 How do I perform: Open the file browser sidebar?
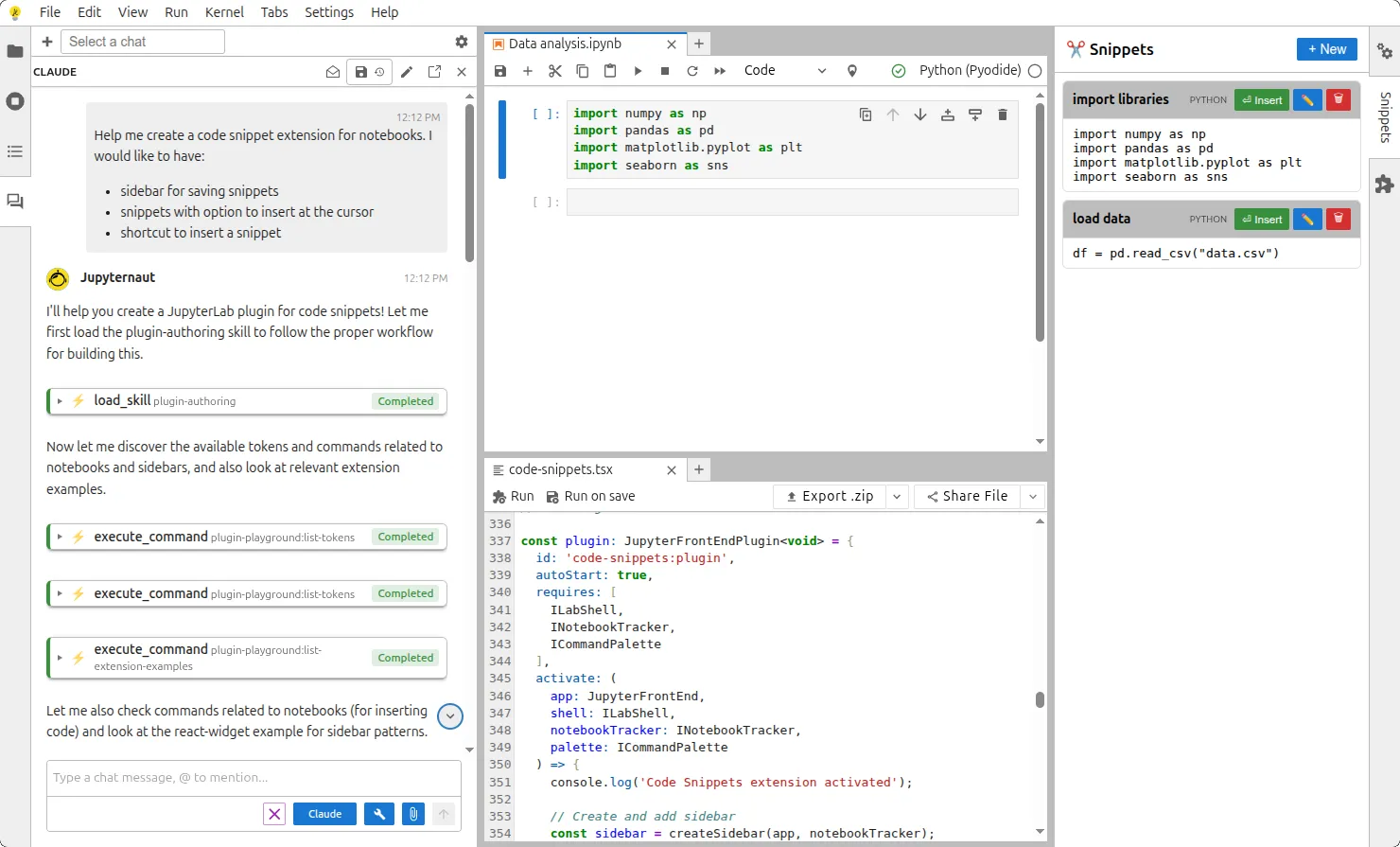[x=15, y=51]
